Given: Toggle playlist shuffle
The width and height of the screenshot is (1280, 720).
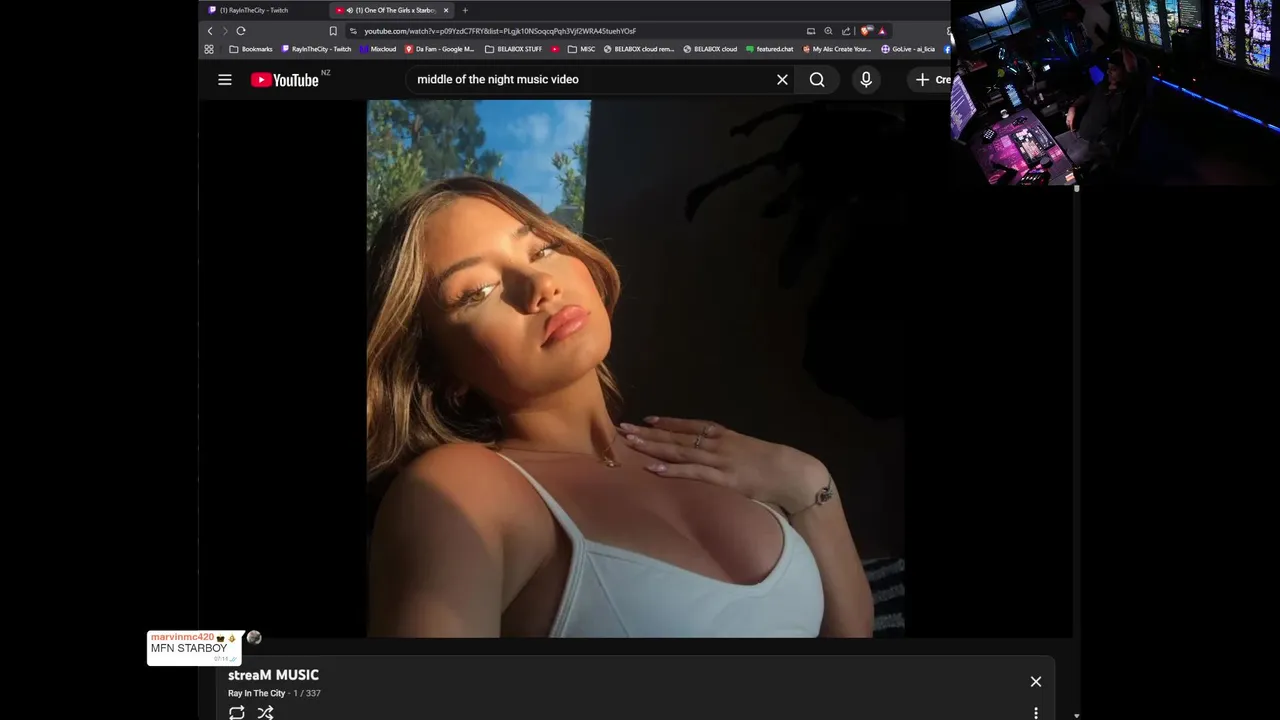Looking at the screenshot, I should point(265,712).
